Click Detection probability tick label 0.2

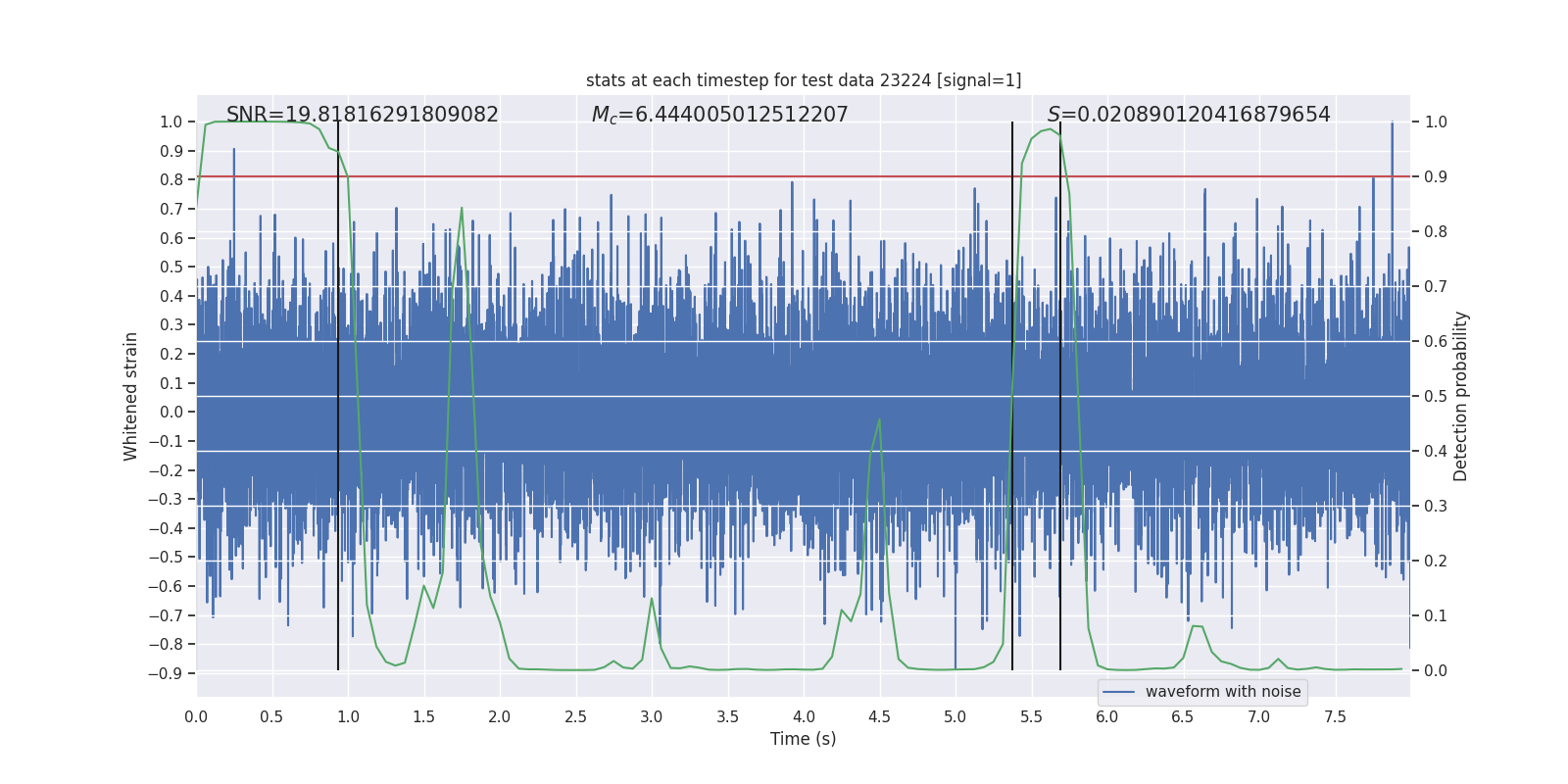[x=1436, y=561]
